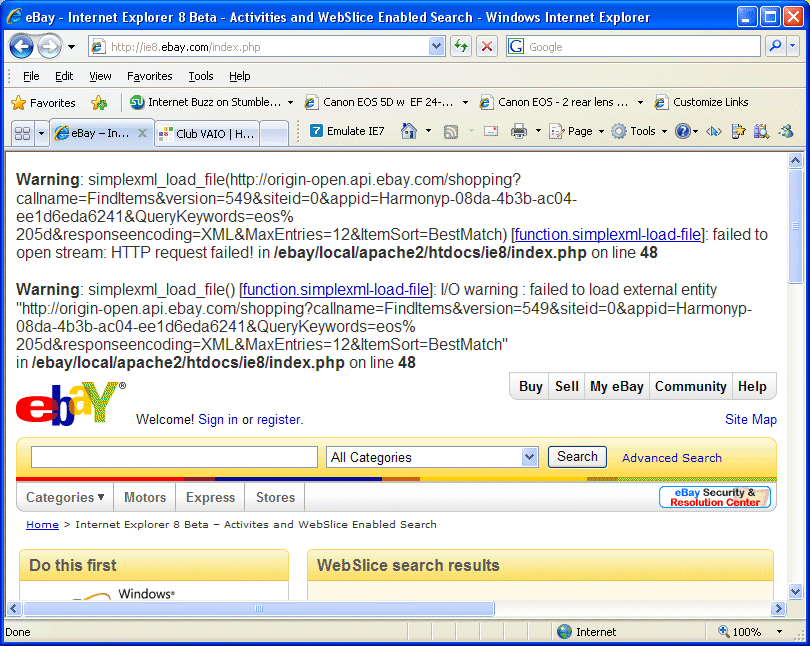Open the File menu
This screenshot has width=810, height=646.
coord(31,76)
